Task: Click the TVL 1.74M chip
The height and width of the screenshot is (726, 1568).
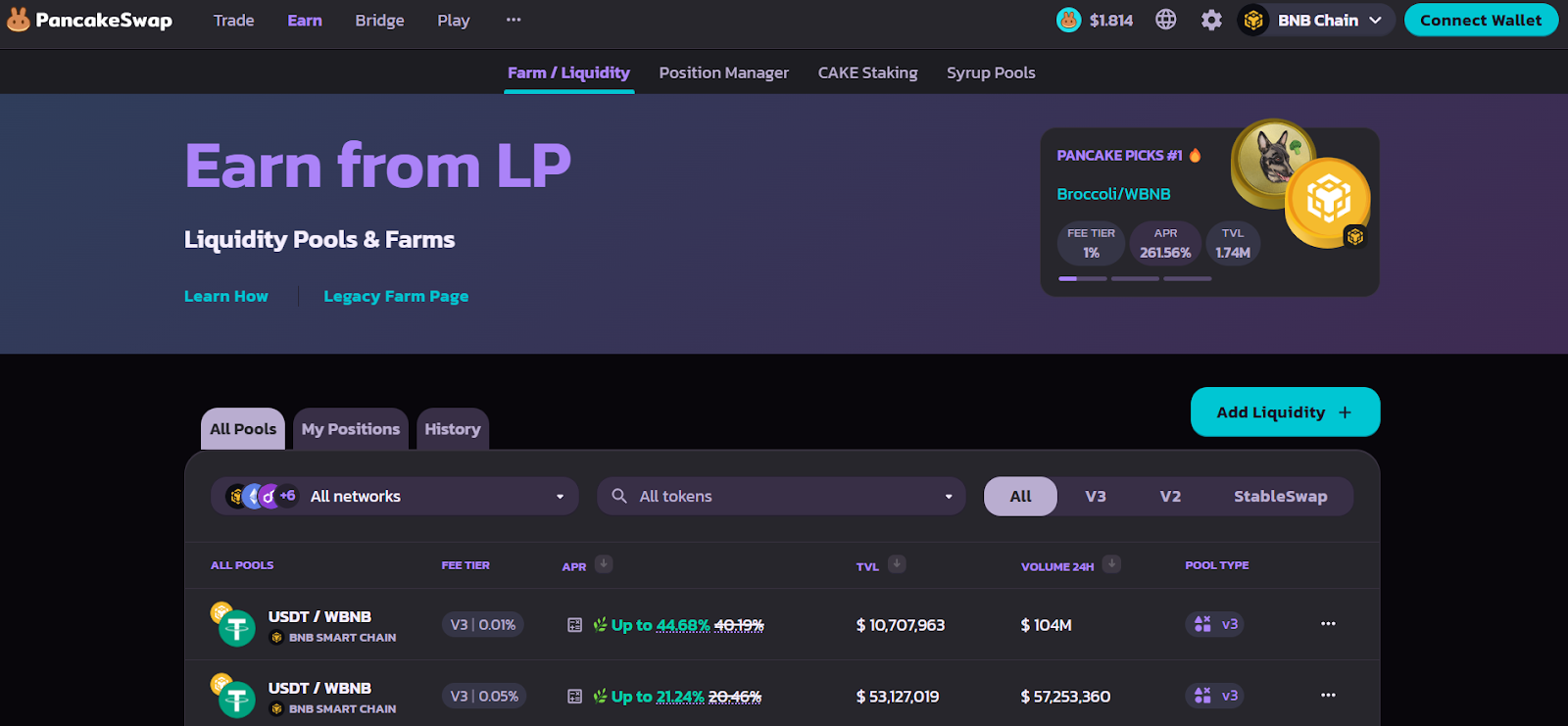Action: click(1233, 243)
